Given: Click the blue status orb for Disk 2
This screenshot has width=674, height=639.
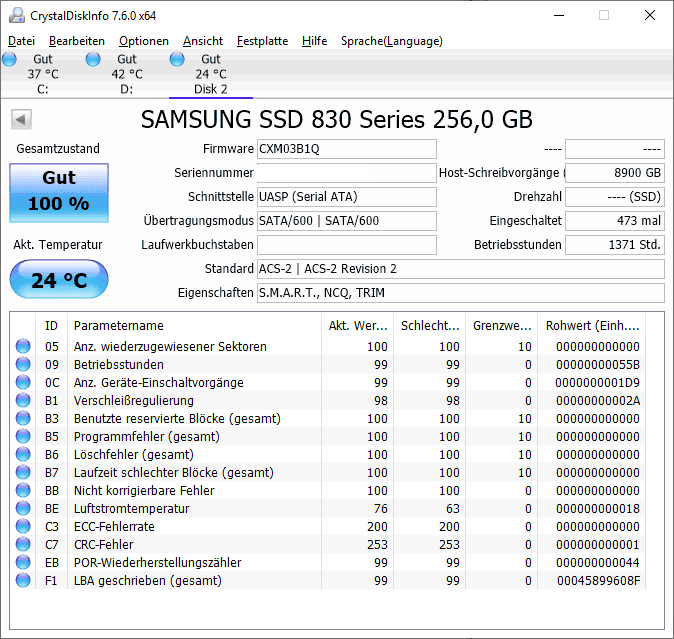Looking at the screenshot, I should point(177,59).
